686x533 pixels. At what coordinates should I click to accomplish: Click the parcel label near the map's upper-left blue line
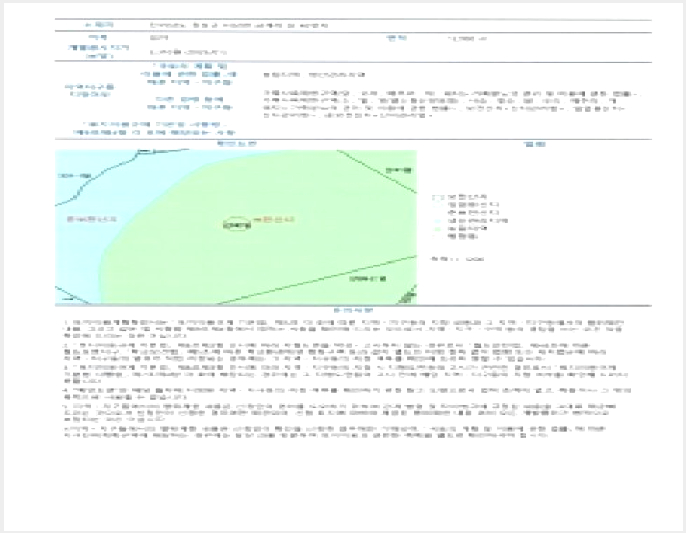(74, 176)
